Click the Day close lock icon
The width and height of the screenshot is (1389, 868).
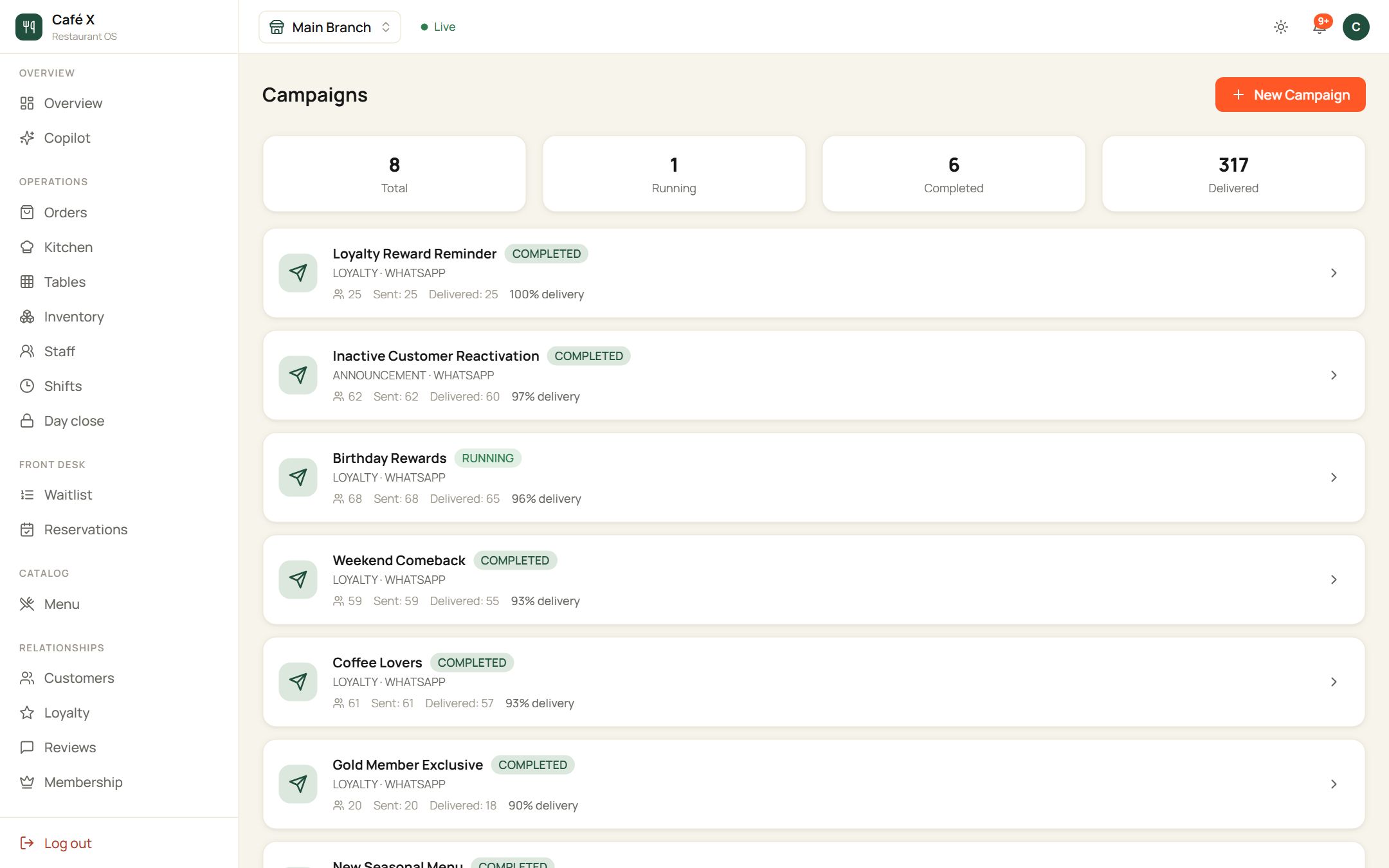[27, 421]
